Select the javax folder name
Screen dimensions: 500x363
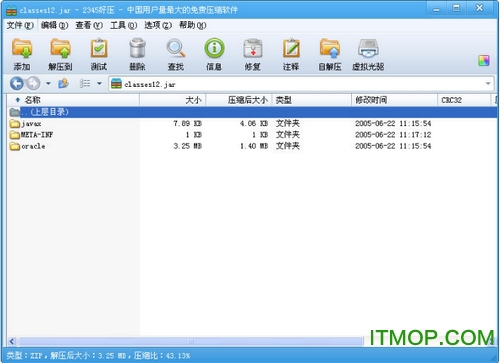[x=31, y=124]
